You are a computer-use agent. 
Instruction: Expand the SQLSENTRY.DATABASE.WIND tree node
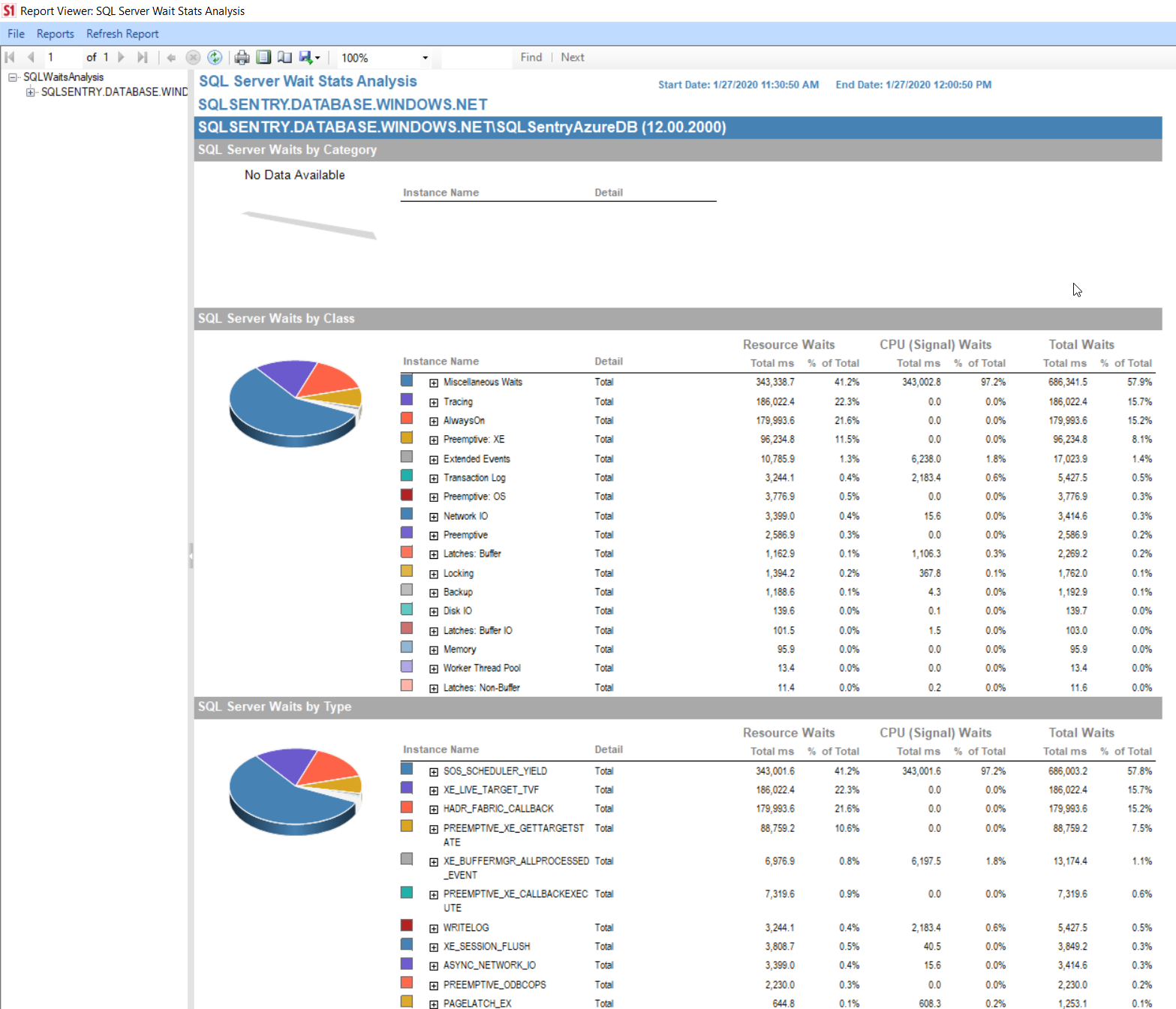coord(31,92)
